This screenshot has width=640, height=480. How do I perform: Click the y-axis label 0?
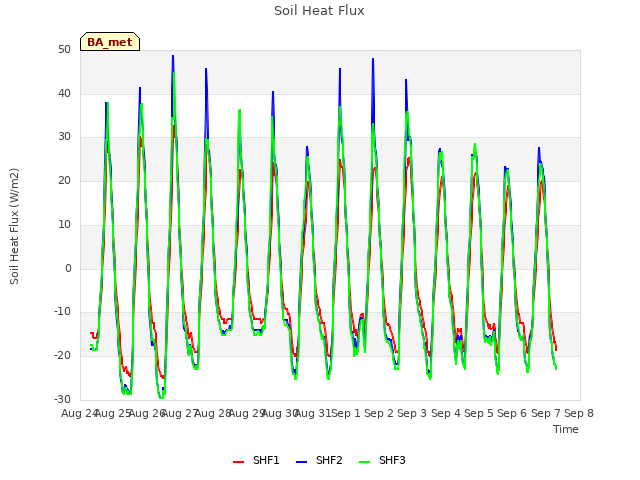[x=68, y=268]
